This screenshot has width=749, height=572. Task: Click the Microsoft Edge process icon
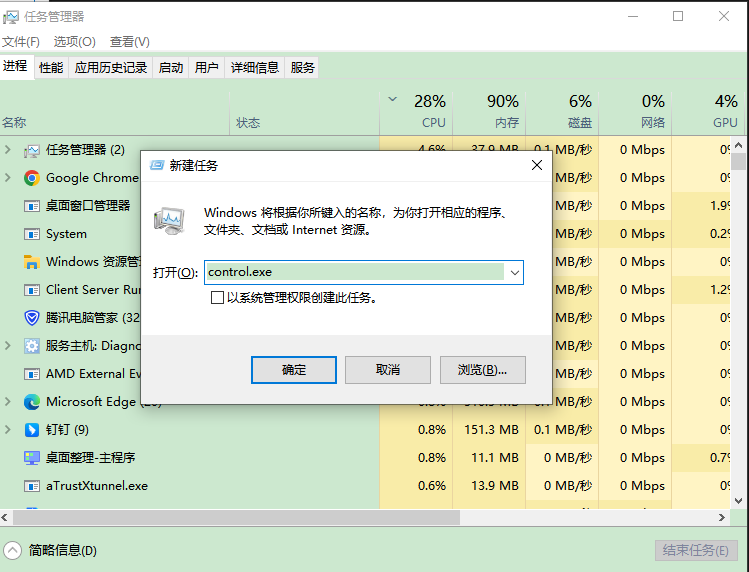coord(32,402)
